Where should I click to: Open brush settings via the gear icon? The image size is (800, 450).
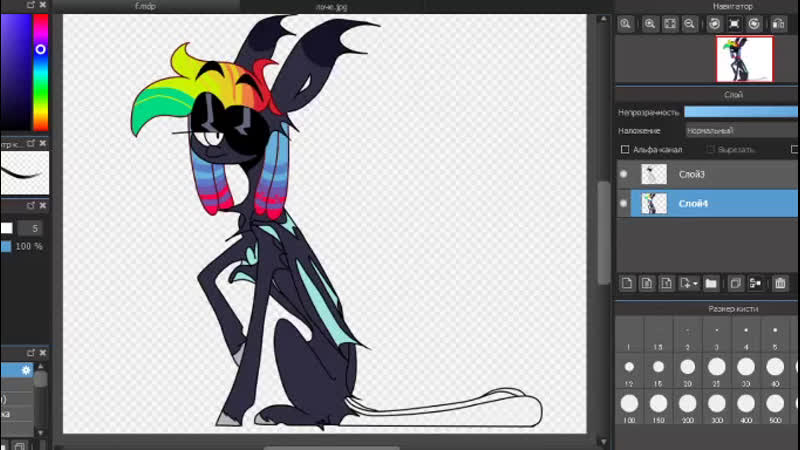point(28,370)
